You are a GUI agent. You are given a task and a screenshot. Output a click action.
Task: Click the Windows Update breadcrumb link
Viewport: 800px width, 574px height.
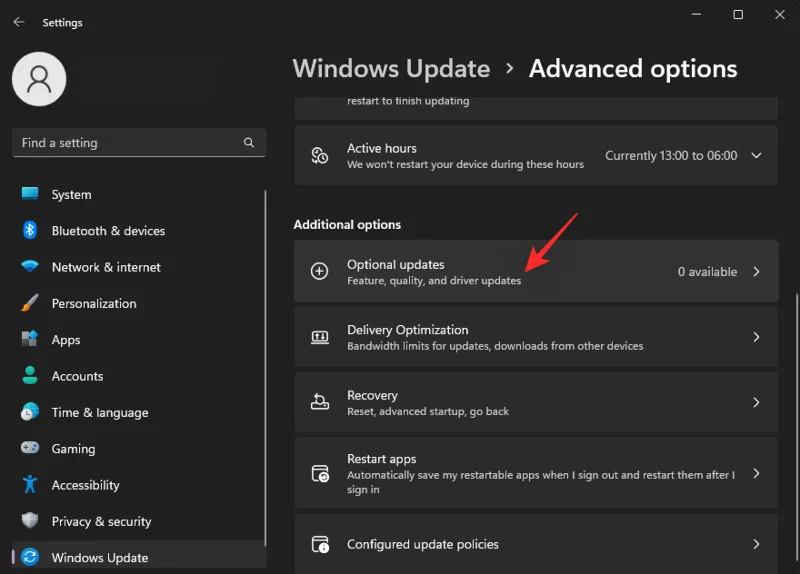[391, 68]
